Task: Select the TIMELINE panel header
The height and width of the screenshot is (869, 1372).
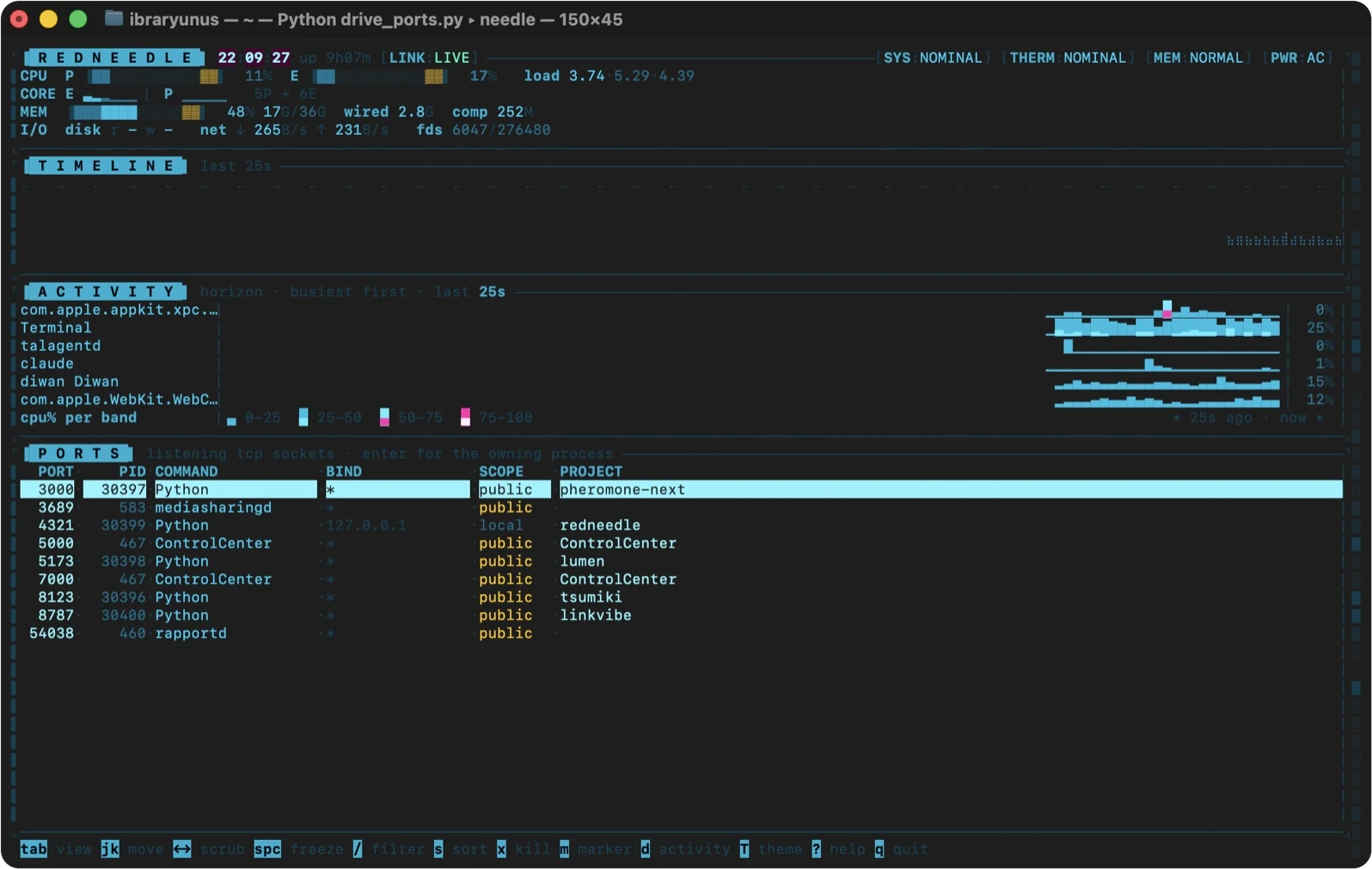Action: pos(106,166)
